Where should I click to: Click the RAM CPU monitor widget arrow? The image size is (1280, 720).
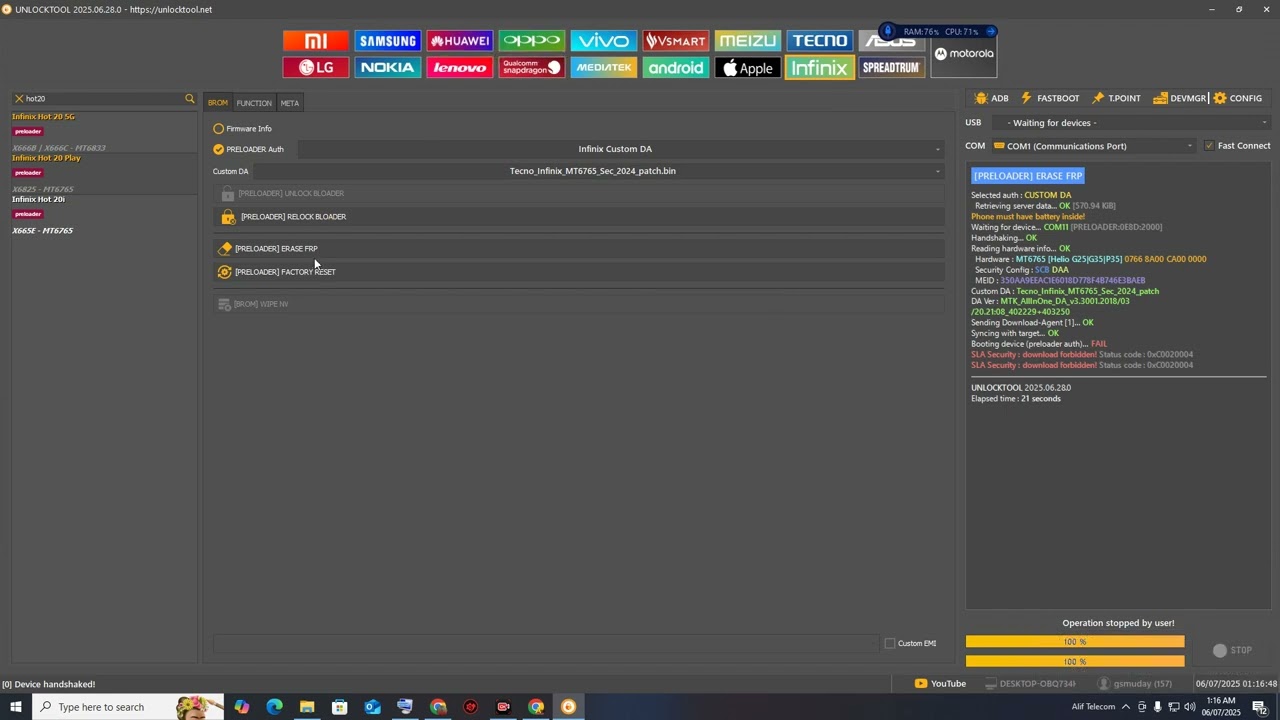click(x=990, y=32)
